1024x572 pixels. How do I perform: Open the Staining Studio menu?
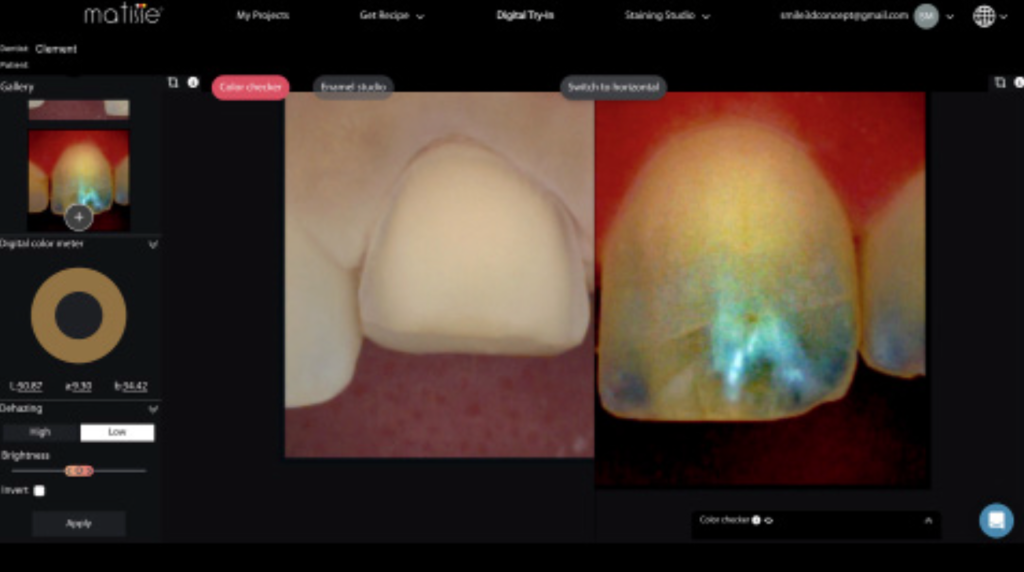(x=667, y=16)
